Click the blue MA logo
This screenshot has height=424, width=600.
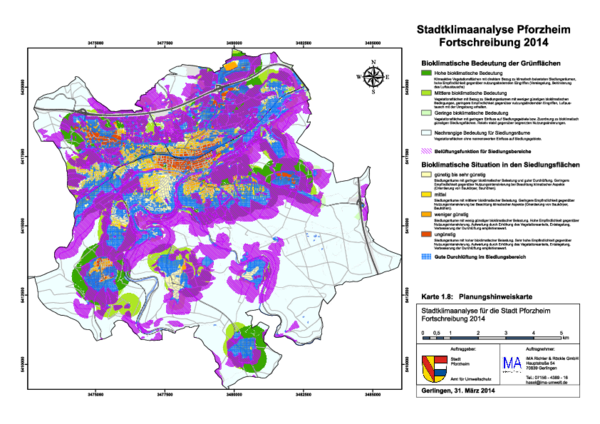(511, 364)
